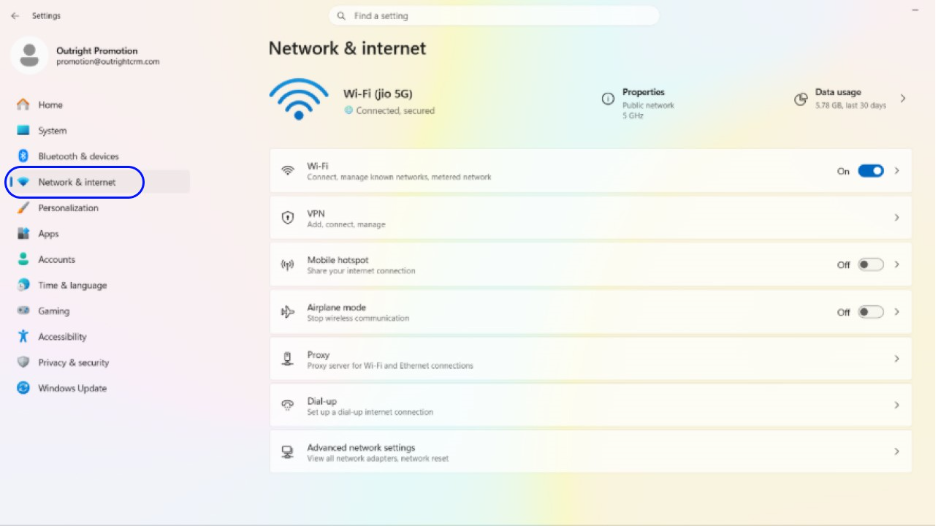
Task: Enable the Mobile hotspot toggle
Action: coord(870,265)
